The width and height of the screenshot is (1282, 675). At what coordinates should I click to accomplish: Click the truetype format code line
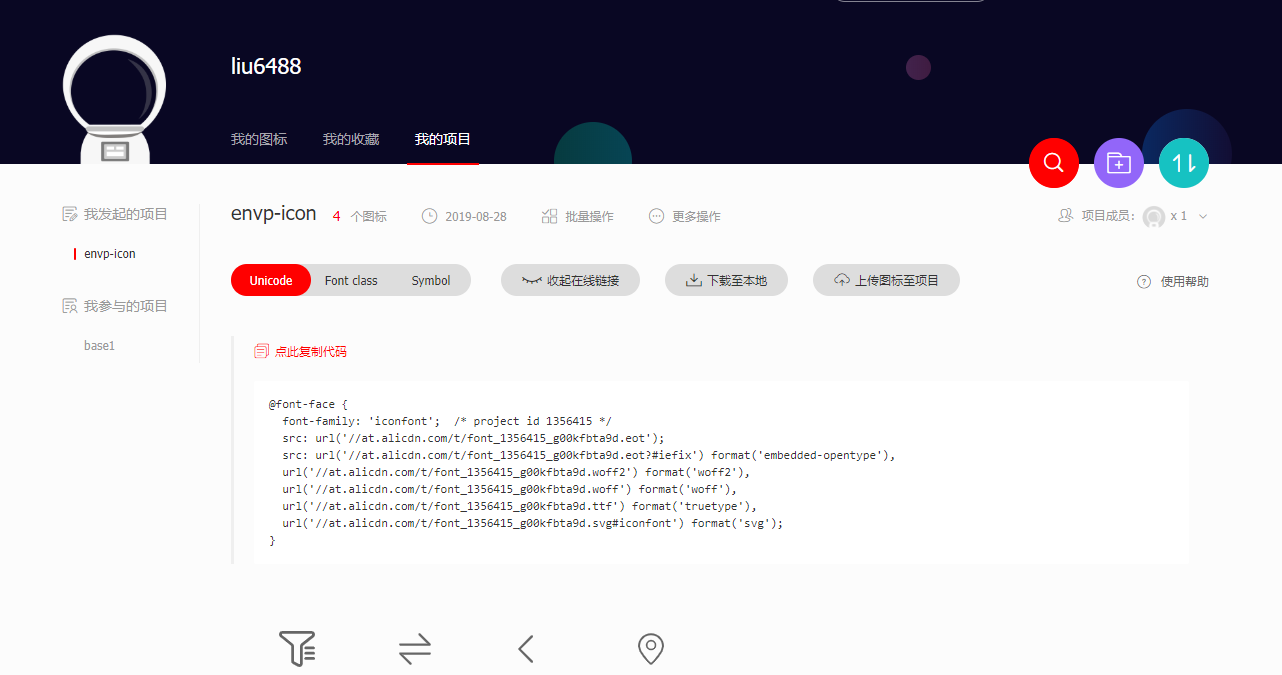[x=520, y=506]
